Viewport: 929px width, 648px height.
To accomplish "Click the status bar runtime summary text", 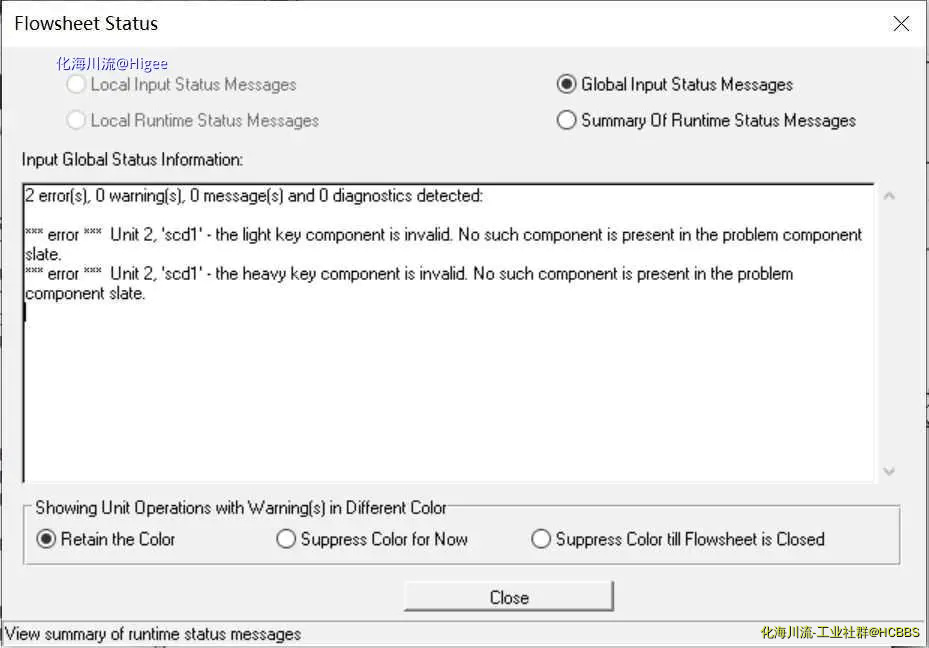I will 153,634.
